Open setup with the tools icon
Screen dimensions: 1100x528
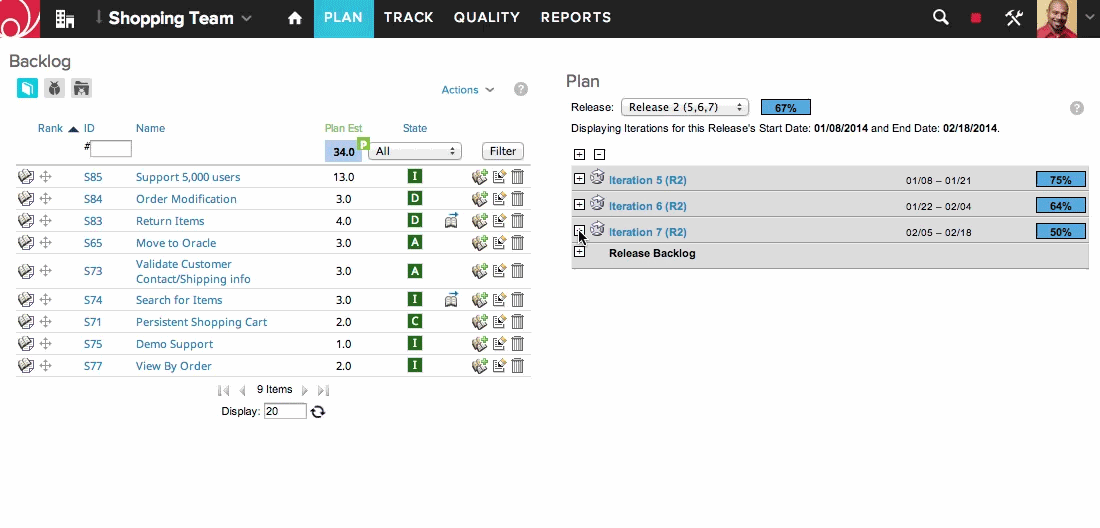click(x=1014, y=18)
